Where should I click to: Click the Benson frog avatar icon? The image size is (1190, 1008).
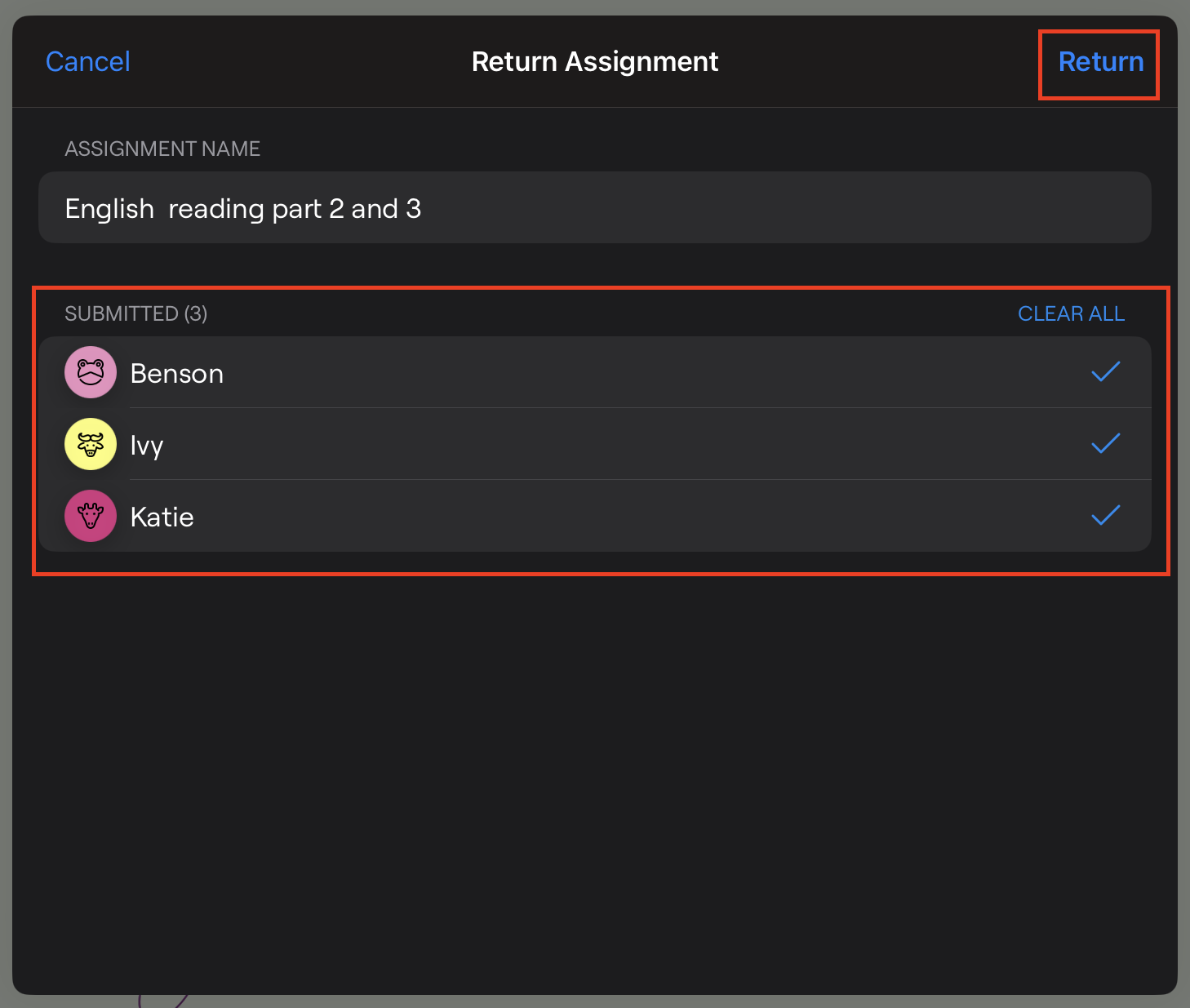[x=91, y=372]
